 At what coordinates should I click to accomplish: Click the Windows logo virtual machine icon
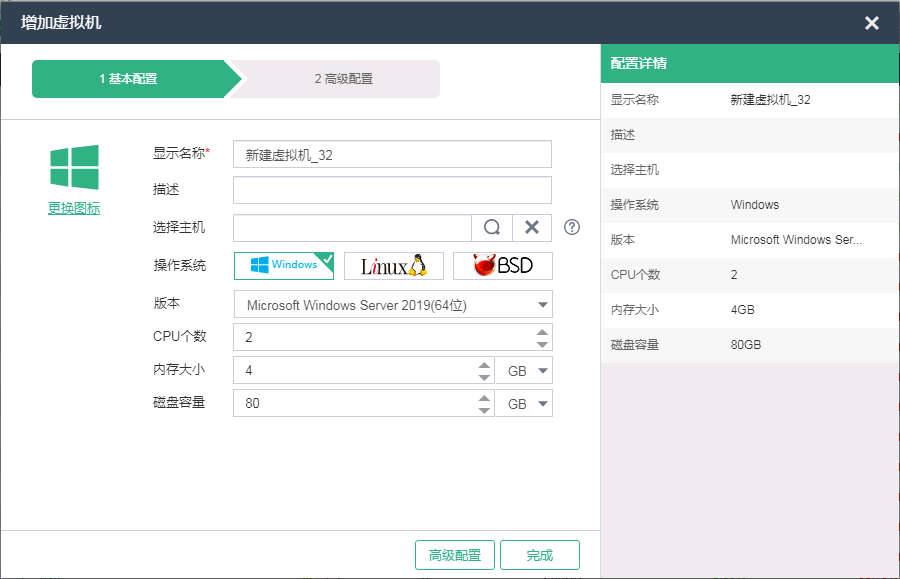click(x=74, y=167)
